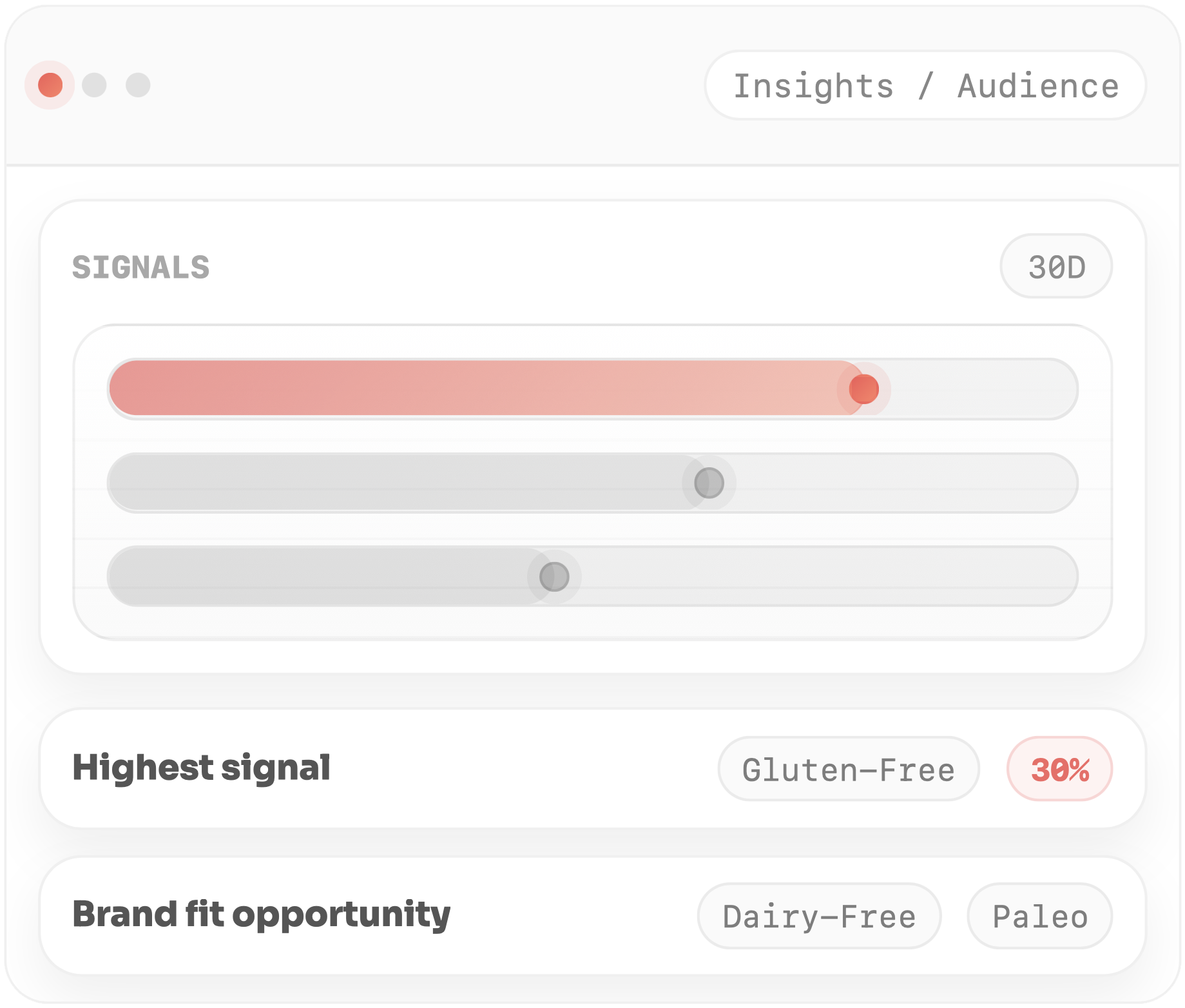The image size is (1185, 1008).
Task: Click the red knob on the top slider
Action: coord(863,389)
